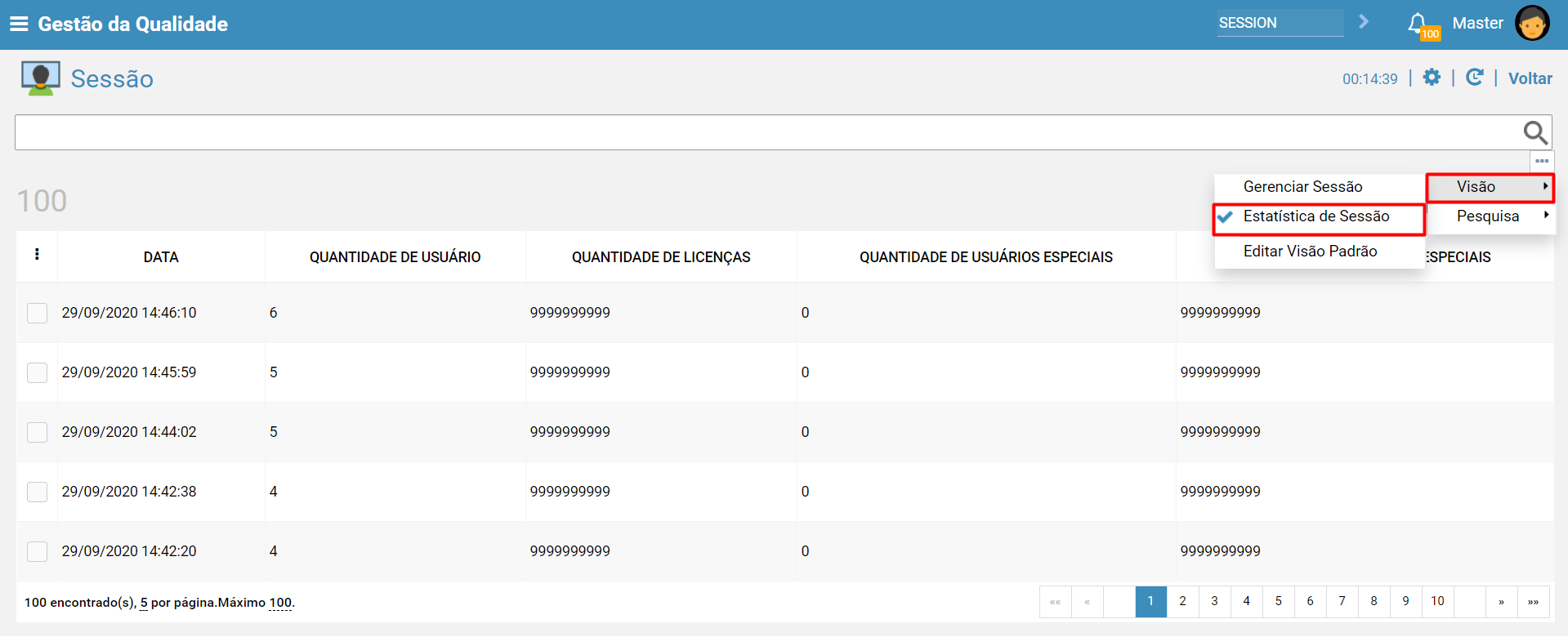
Task: Click the magnifier search icon
Action: 1535,132
